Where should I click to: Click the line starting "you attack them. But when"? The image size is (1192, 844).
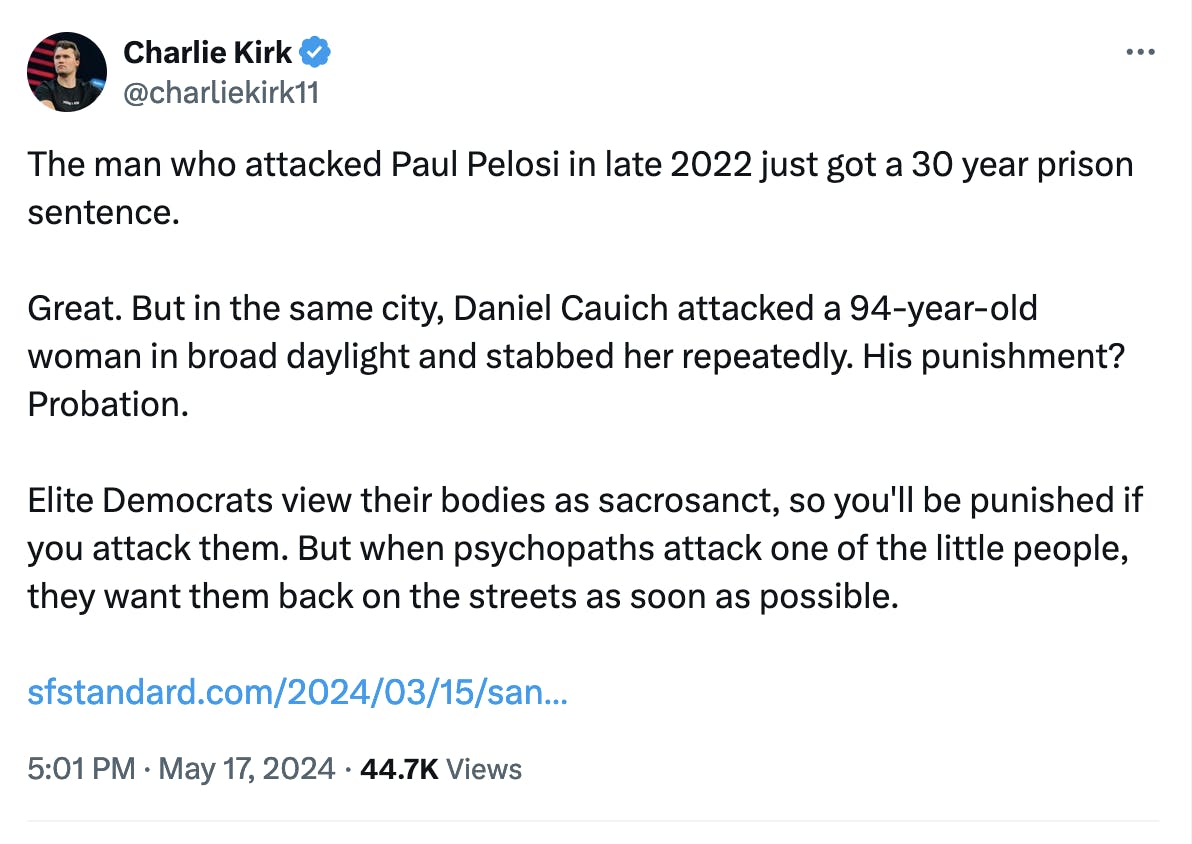[578, 548]
